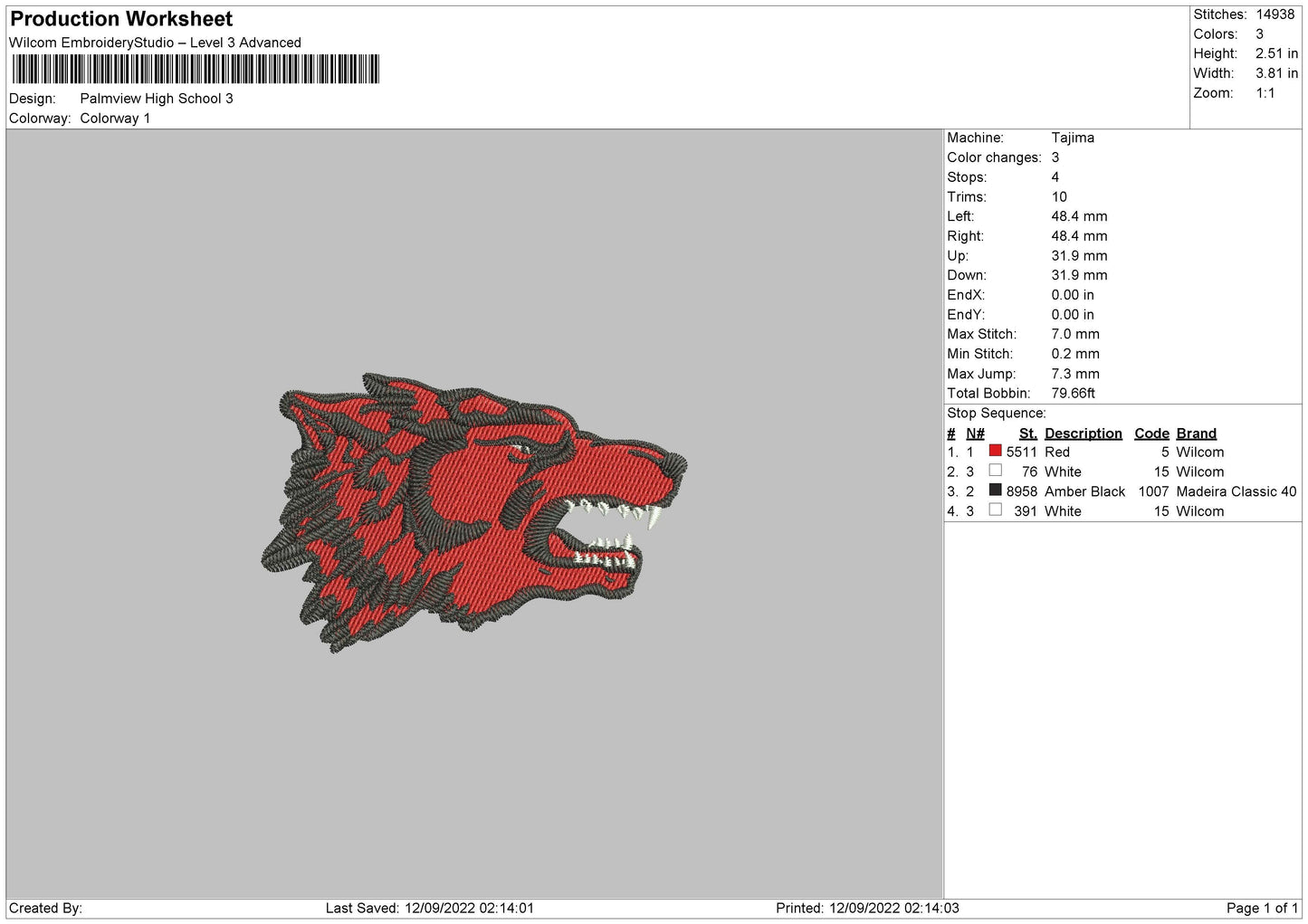The width and height of the screenshot is (1308, 924).
Task: Click the 'Stop Sequence:' heading
Action: point(996,414)
